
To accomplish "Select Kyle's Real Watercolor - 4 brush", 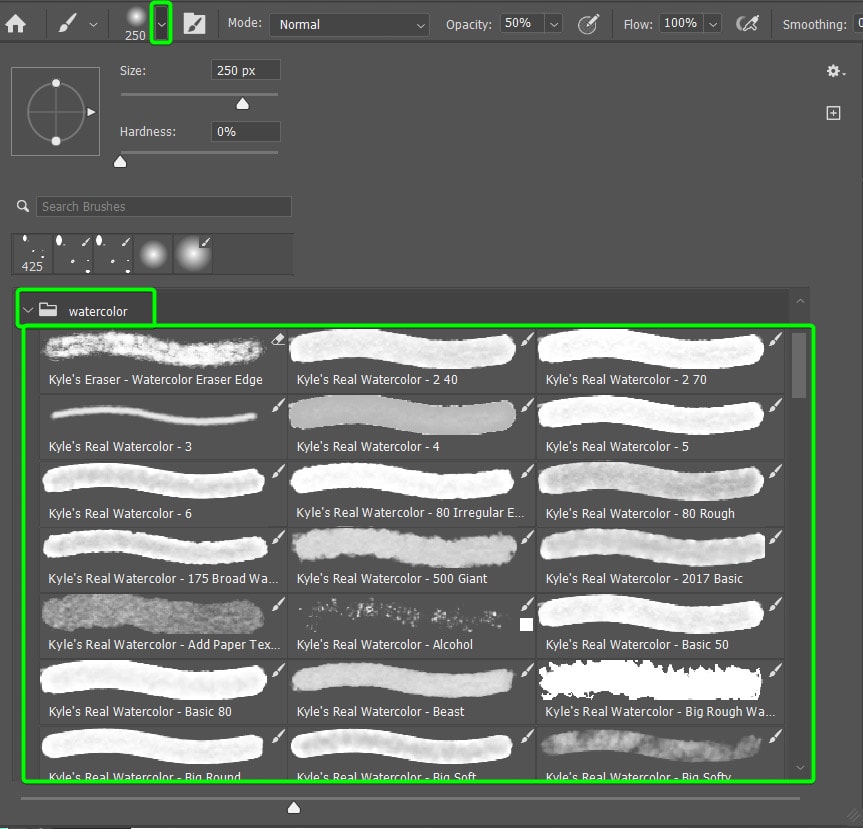I will click(x=411, y=427).
